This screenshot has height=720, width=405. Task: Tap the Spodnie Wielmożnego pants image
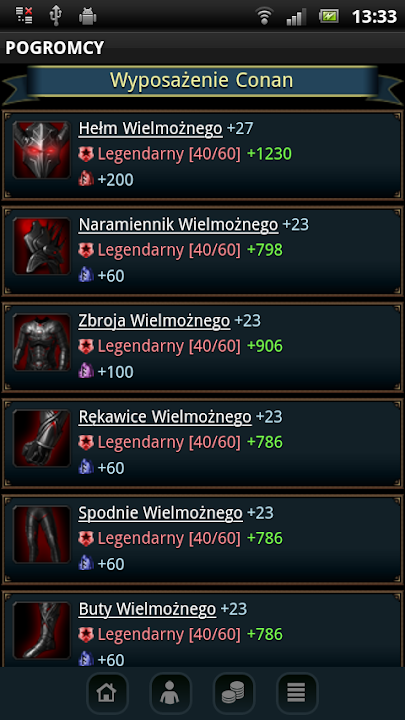click(42, 534)
